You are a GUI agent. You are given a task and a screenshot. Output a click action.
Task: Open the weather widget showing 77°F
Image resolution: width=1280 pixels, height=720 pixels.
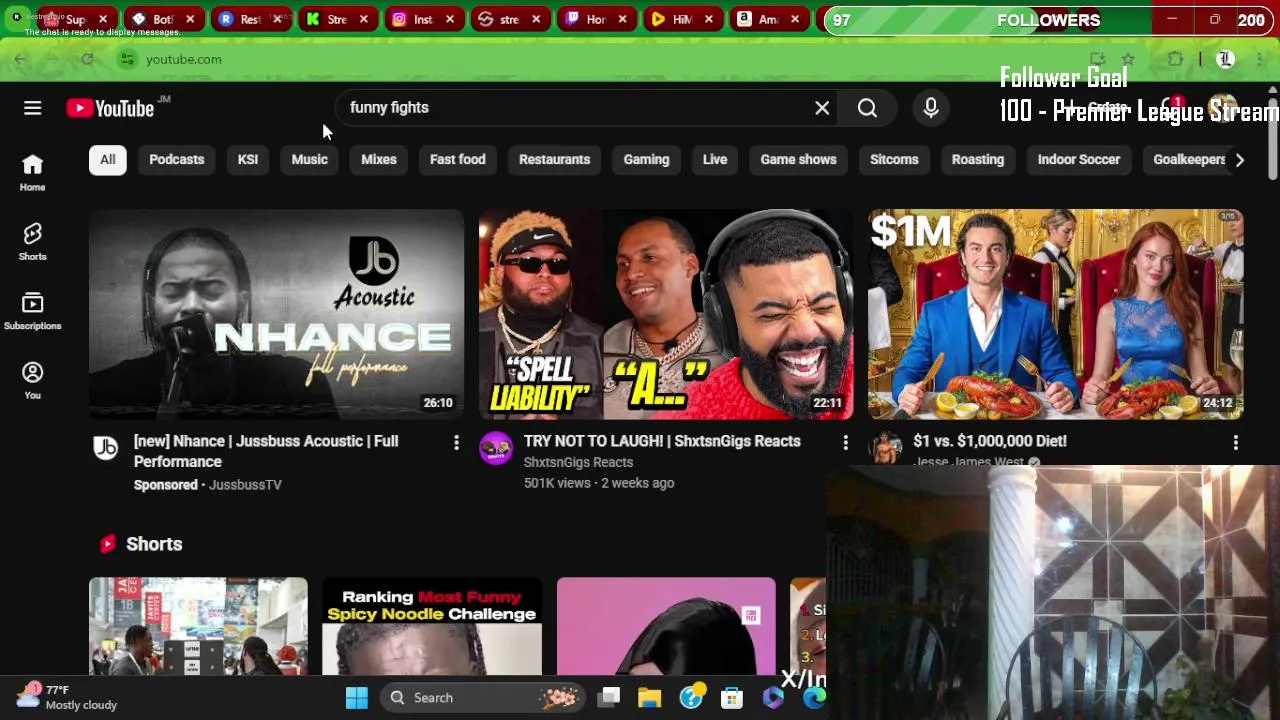68,697
